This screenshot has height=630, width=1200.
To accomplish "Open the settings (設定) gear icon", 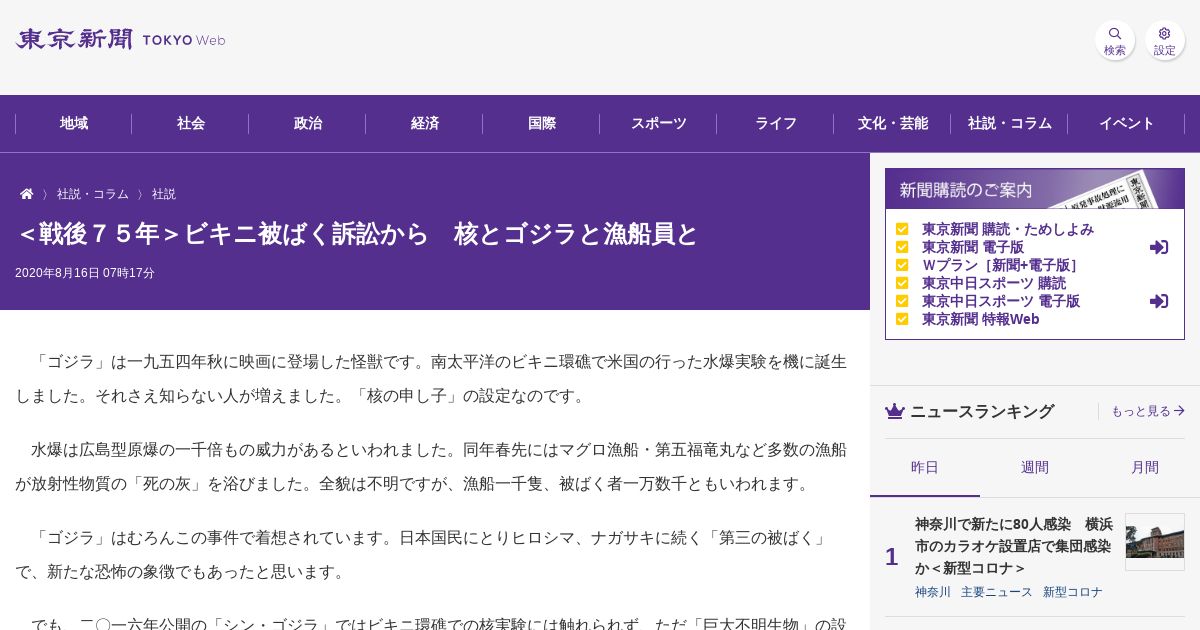I will 1165,40.
